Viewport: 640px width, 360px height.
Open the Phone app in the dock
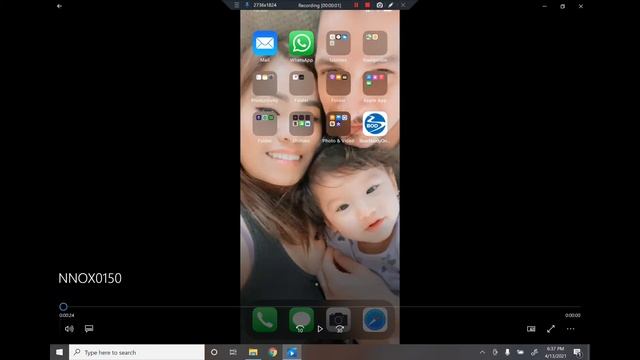(x=265, y=320)
